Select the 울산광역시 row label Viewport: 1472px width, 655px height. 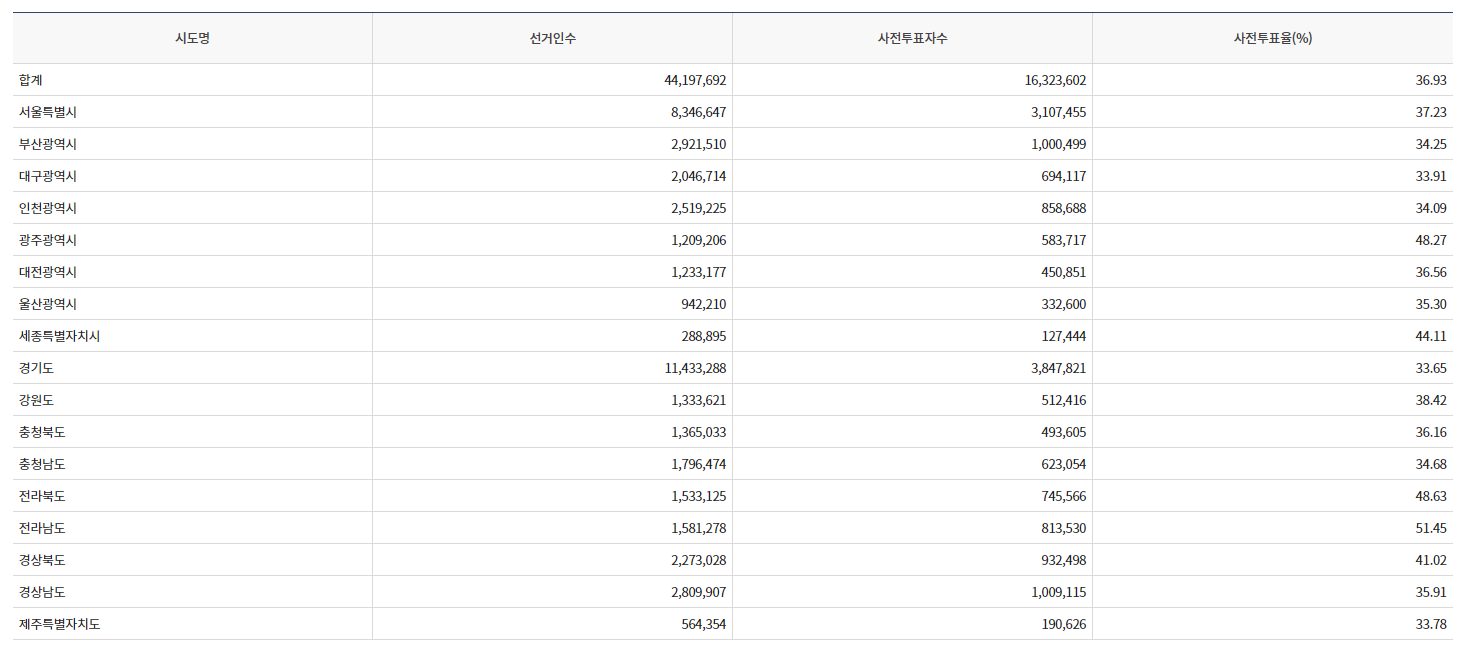47,304
